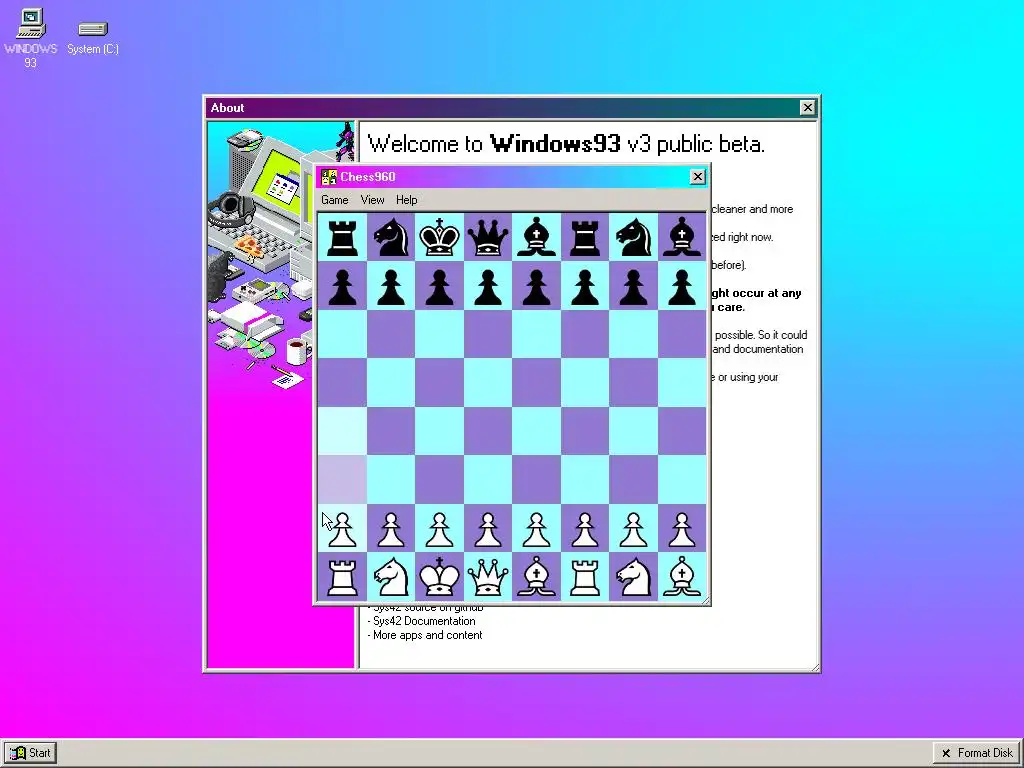Select the black pawn in front of the black king
Screen dimensions: 1024x768
tap(439, 287)
